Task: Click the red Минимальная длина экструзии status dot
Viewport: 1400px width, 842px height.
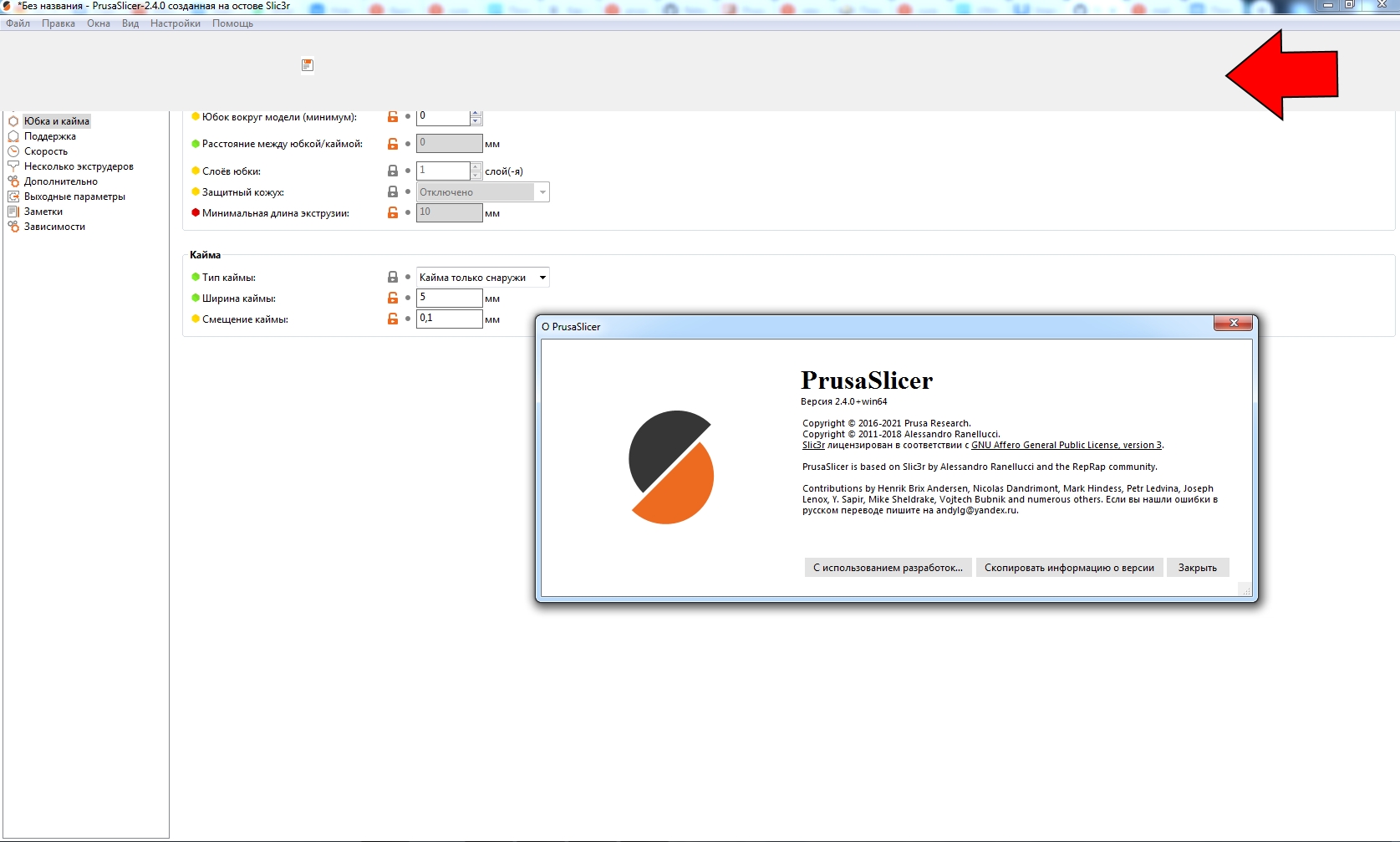Action: 194,213
